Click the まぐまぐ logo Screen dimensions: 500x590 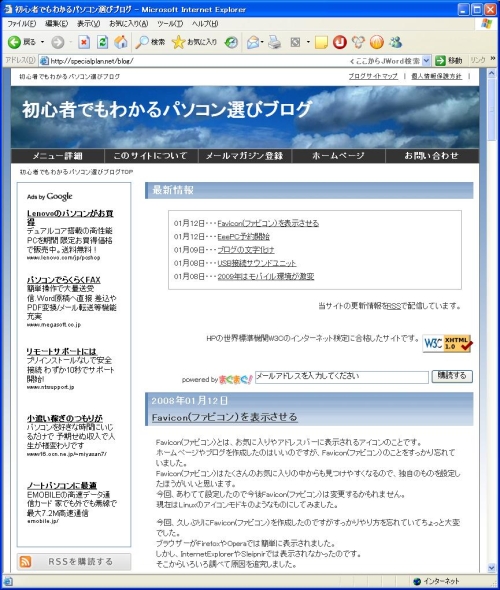(x=236, y=379)
